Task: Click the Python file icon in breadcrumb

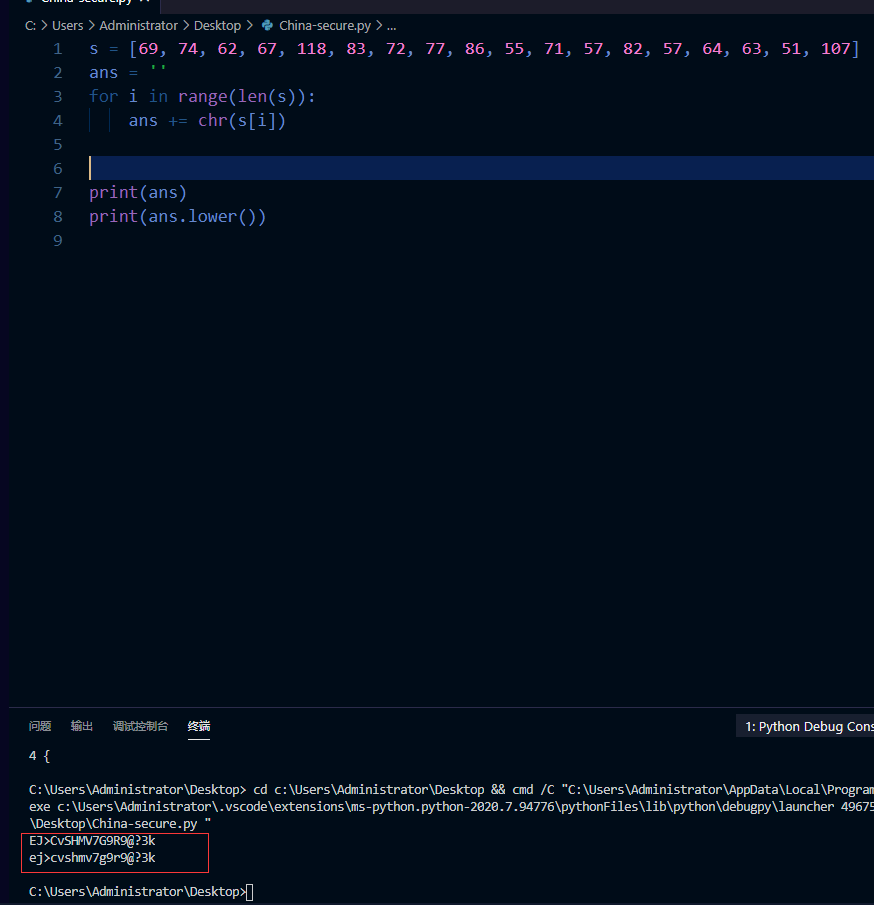Action: click(267, 25)
